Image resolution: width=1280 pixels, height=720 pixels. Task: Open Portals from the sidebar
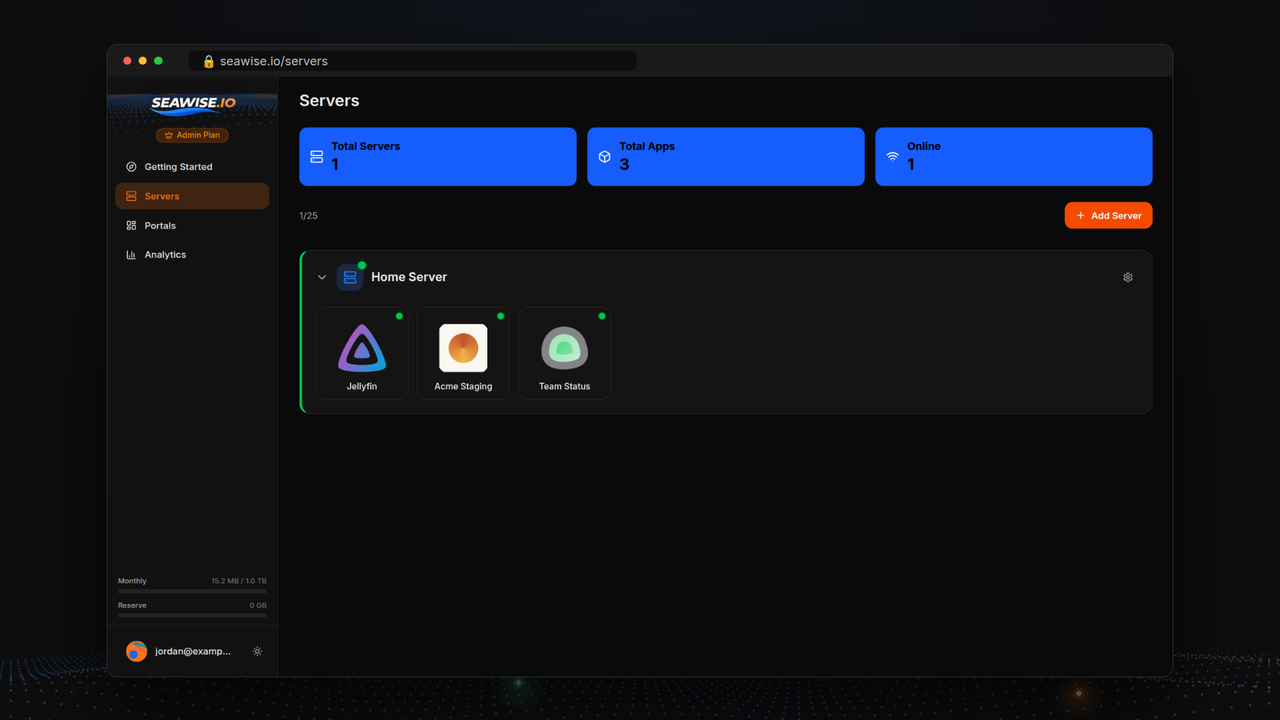pos(192,226)
